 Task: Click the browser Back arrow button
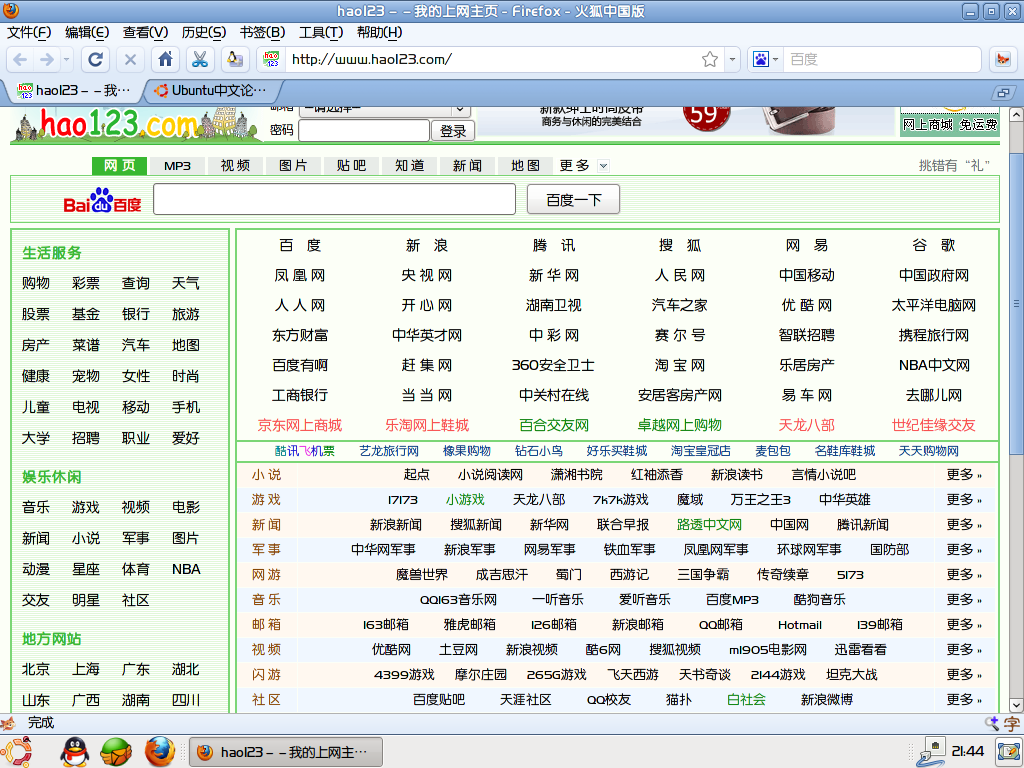20,59
